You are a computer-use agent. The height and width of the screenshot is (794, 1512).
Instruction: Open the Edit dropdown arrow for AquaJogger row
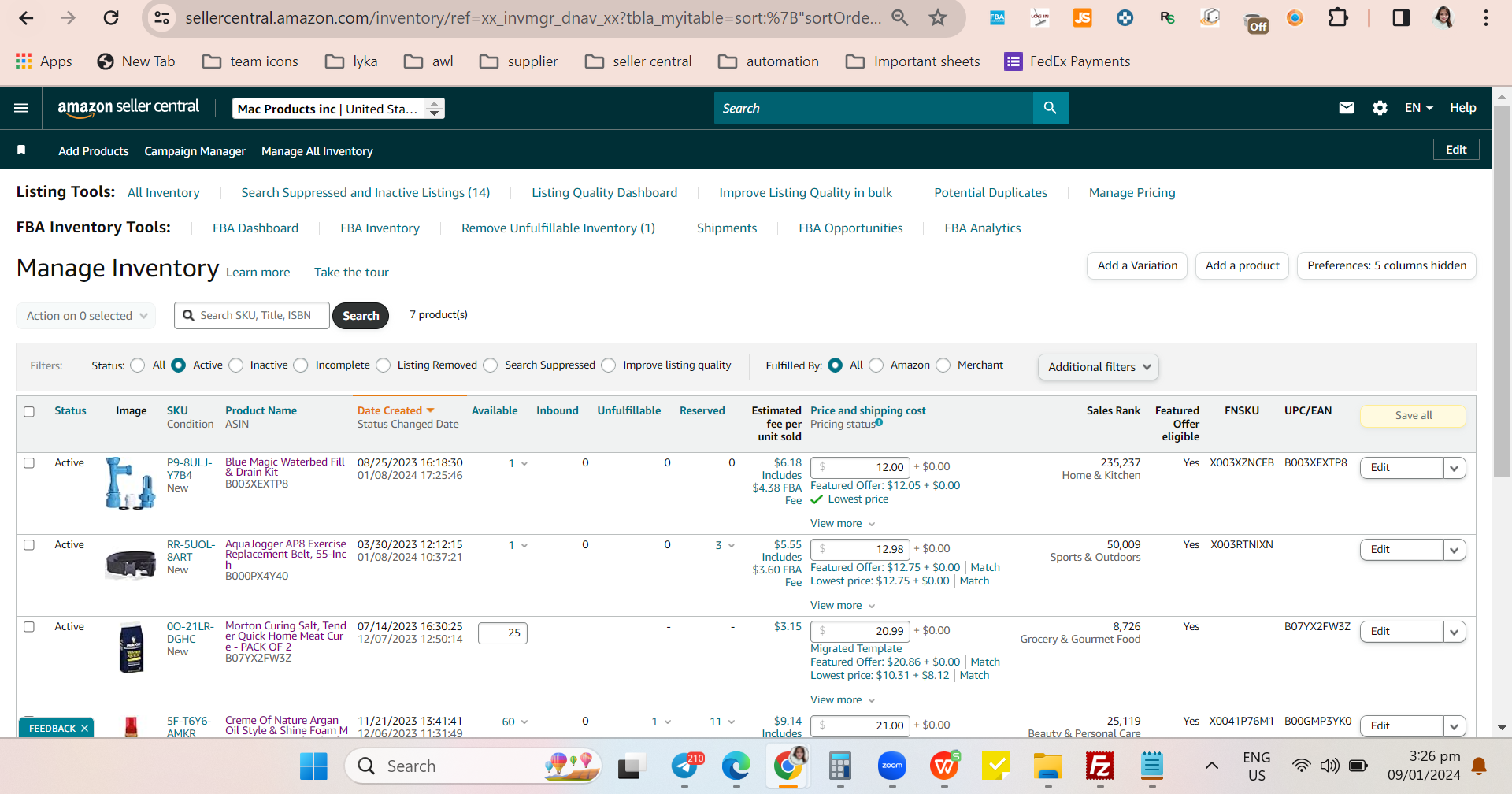(x=1455, y=550)
